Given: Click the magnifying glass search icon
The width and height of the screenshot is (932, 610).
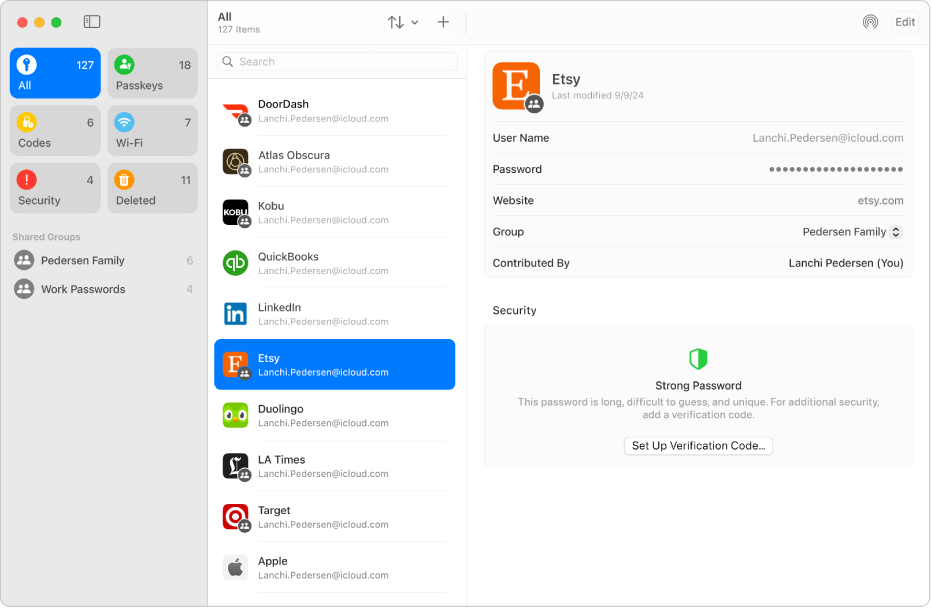Looking at the screenshot, I should click(228, 61).
